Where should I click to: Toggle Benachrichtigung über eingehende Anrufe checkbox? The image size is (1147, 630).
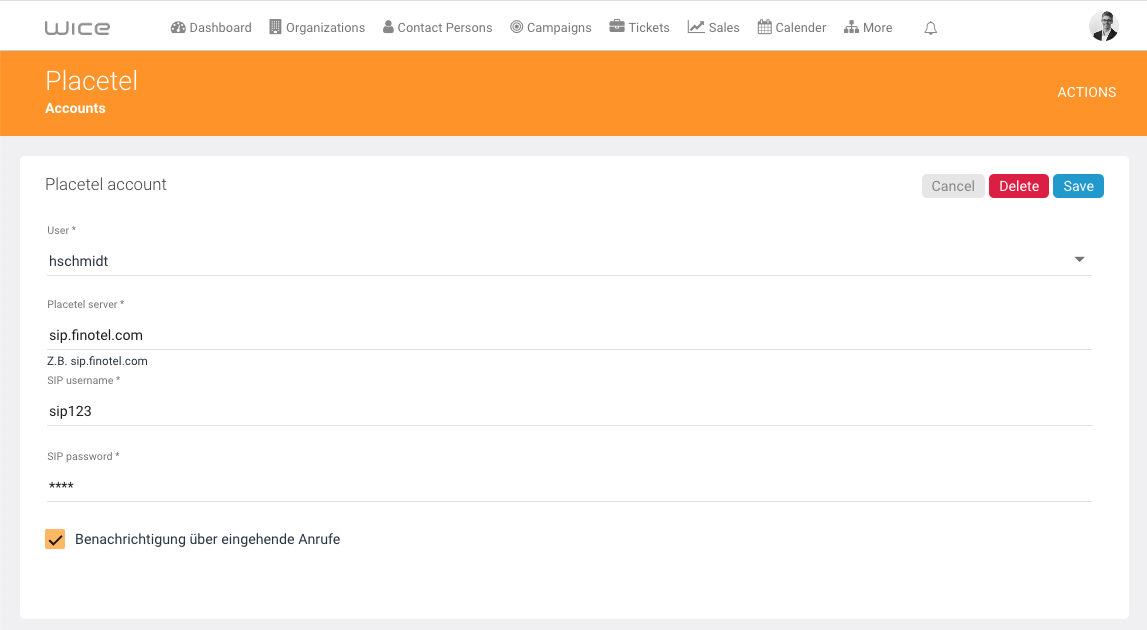(x=55, y=539)
